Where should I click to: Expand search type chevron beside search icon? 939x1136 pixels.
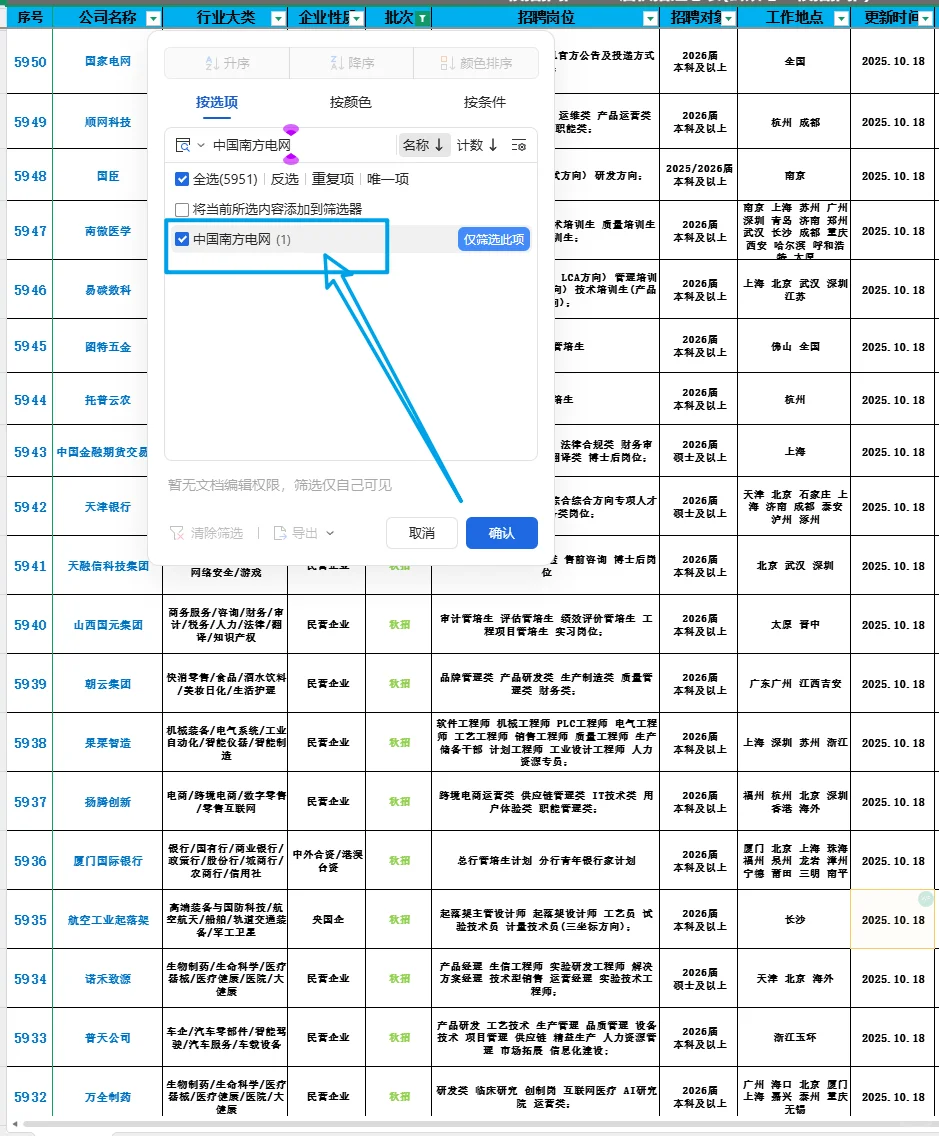coord(201,146)
